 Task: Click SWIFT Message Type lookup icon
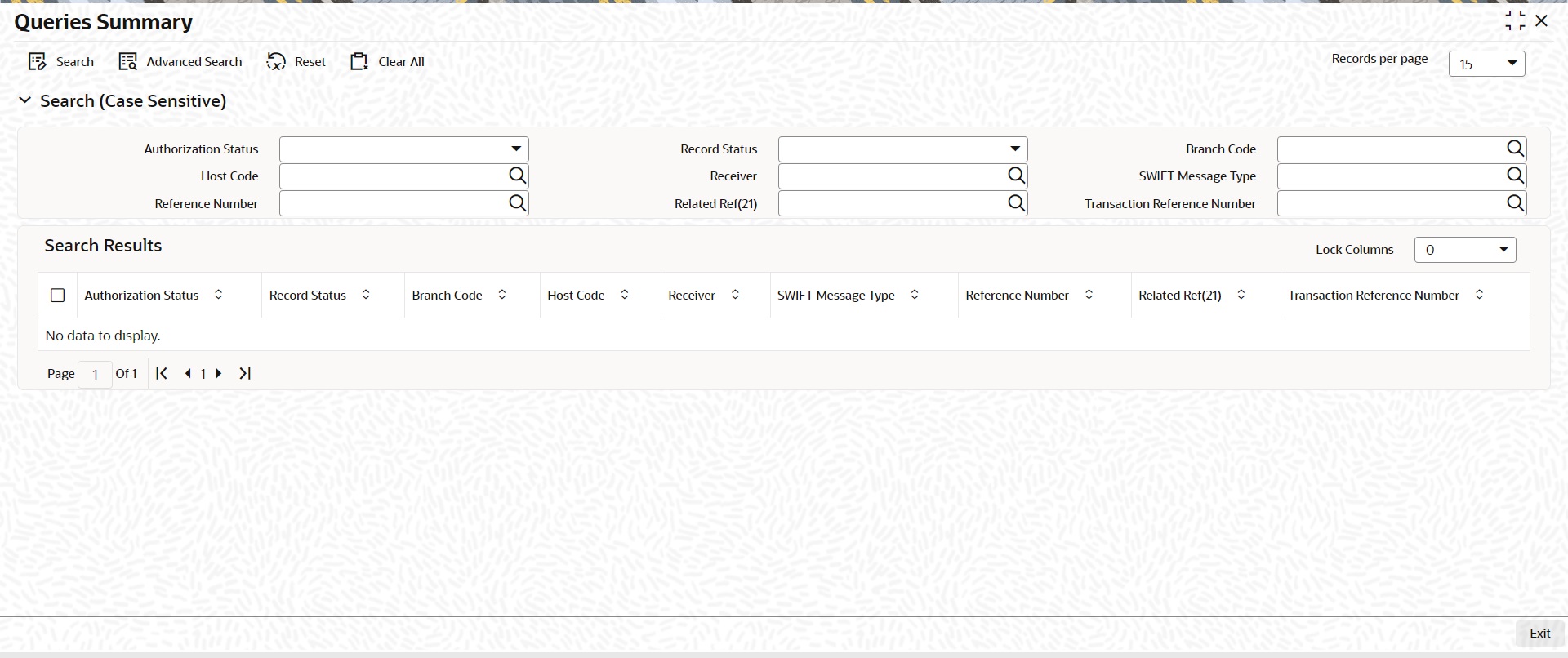(1515, 176)
